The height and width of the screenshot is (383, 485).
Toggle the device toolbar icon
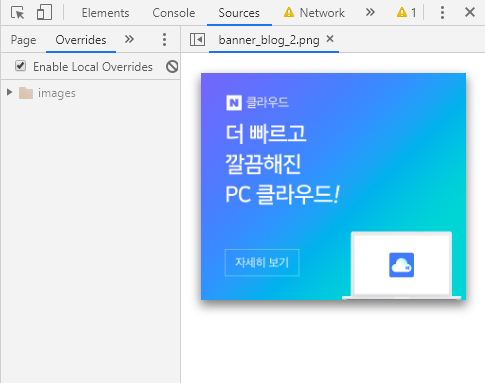click(x=44, y=13)
